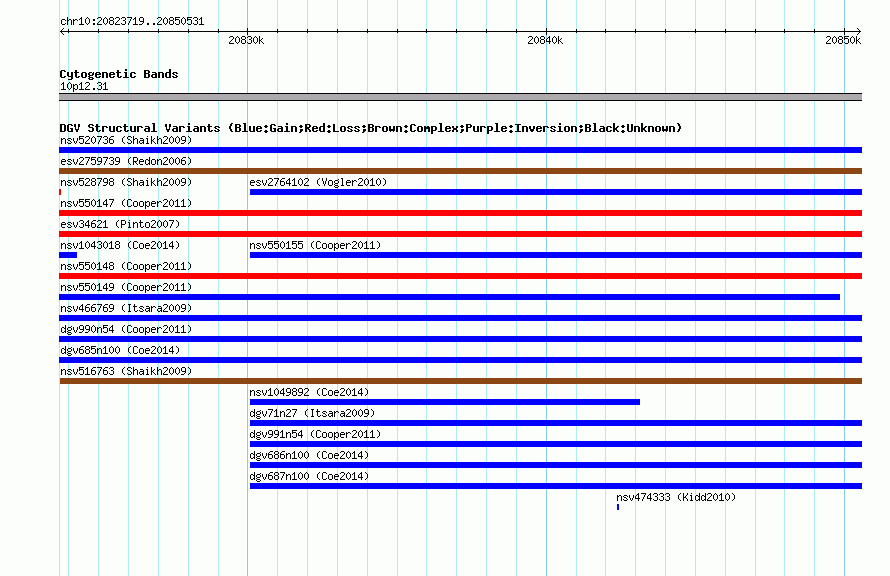Open nsv516763 (Shaikh2009) variant label
890x576 pixels.
click(x=126, y=371)
